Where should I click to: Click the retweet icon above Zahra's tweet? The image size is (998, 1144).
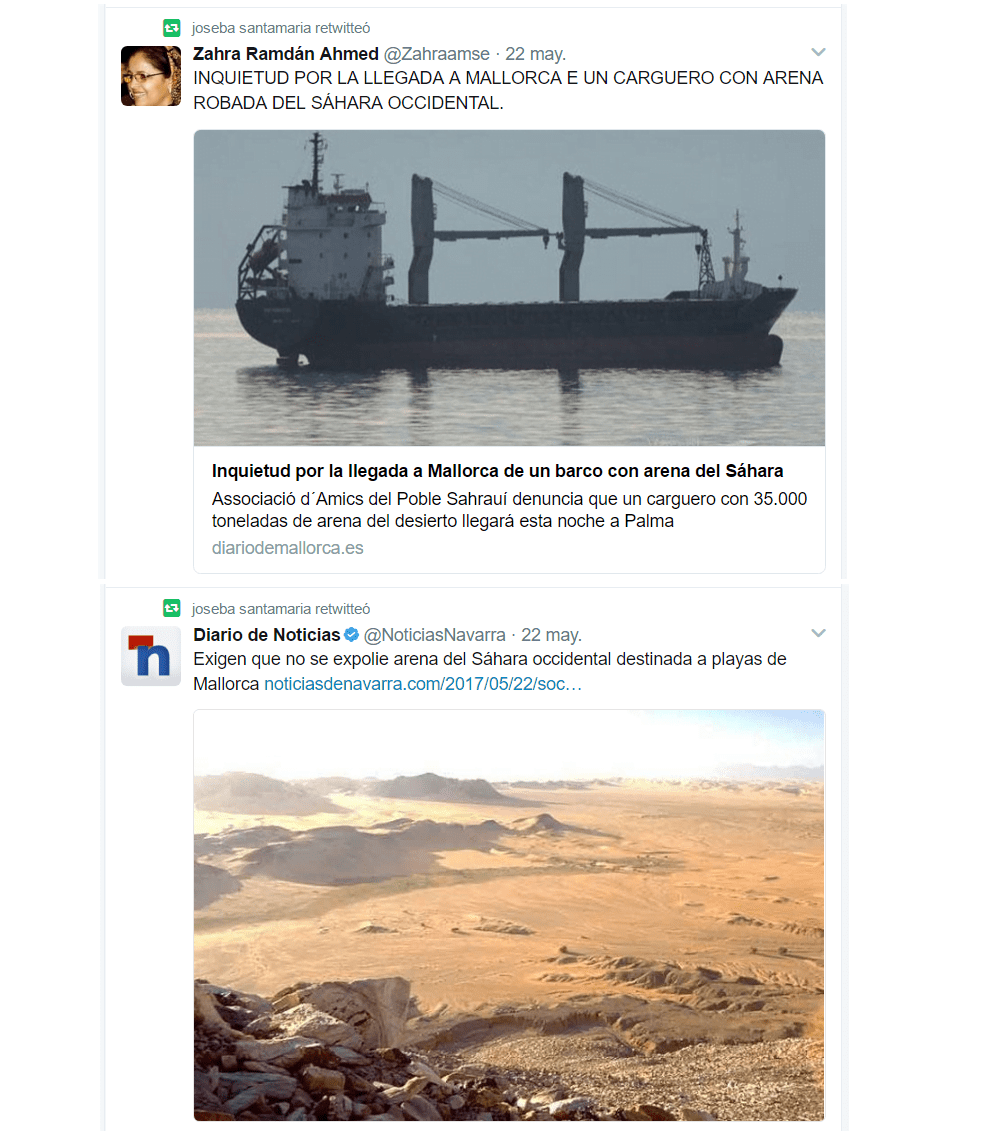coord(171,28)
